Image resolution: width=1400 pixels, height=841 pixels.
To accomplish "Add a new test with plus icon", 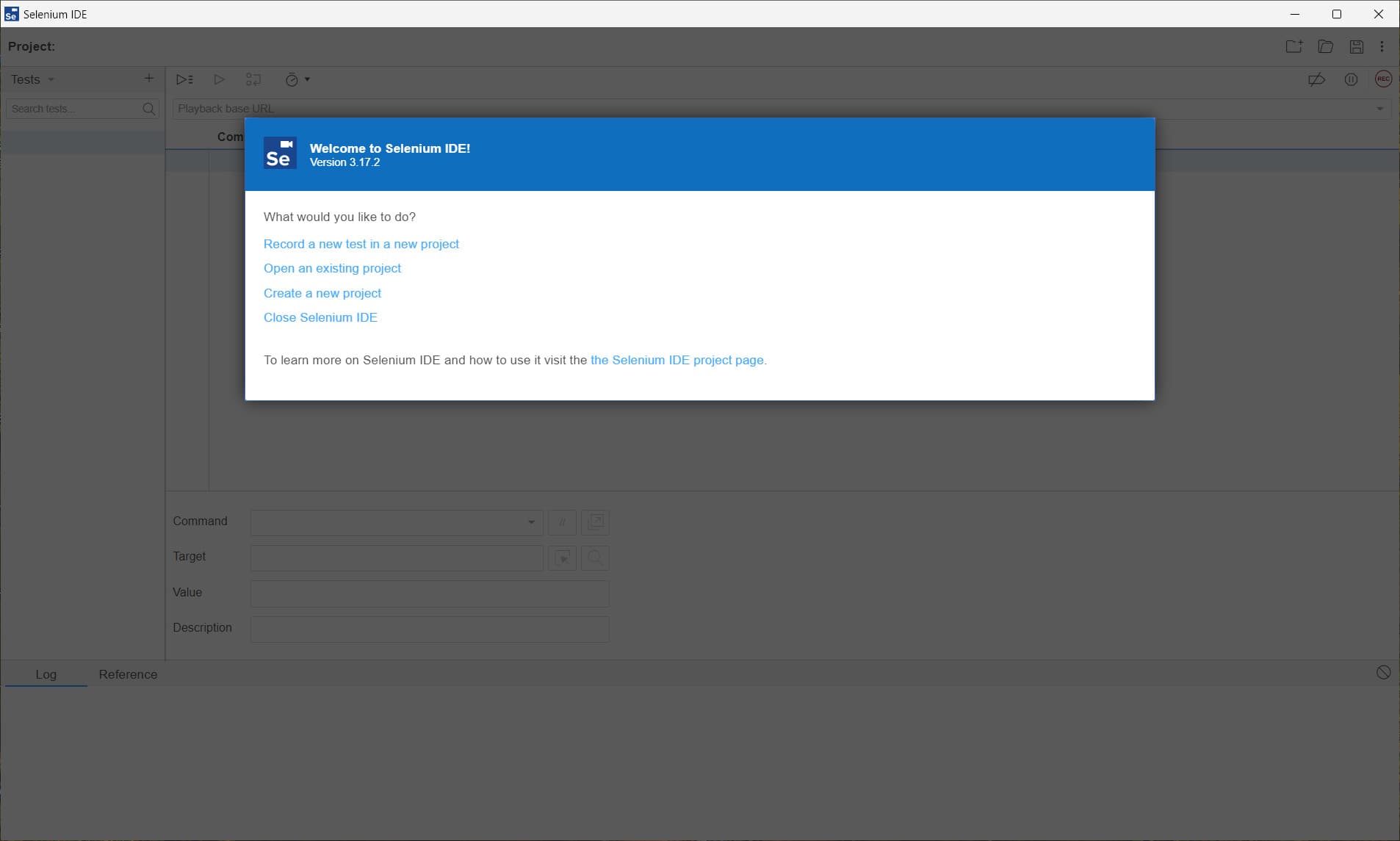I will (x=149, y=79).
